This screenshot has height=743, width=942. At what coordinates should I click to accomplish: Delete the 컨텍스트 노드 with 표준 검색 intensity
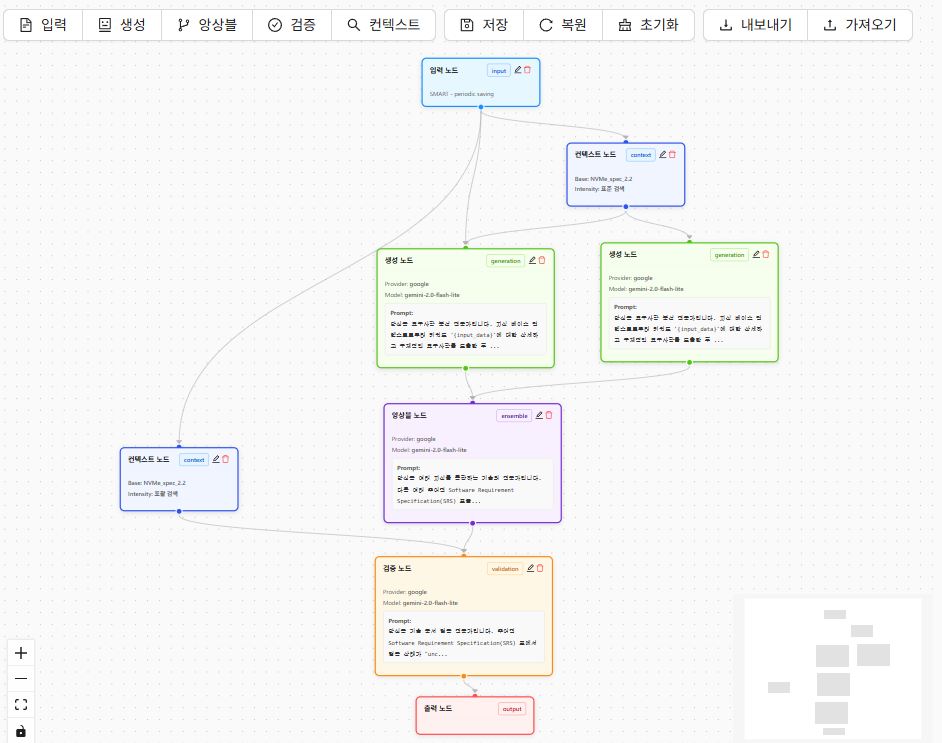point(672,154)
